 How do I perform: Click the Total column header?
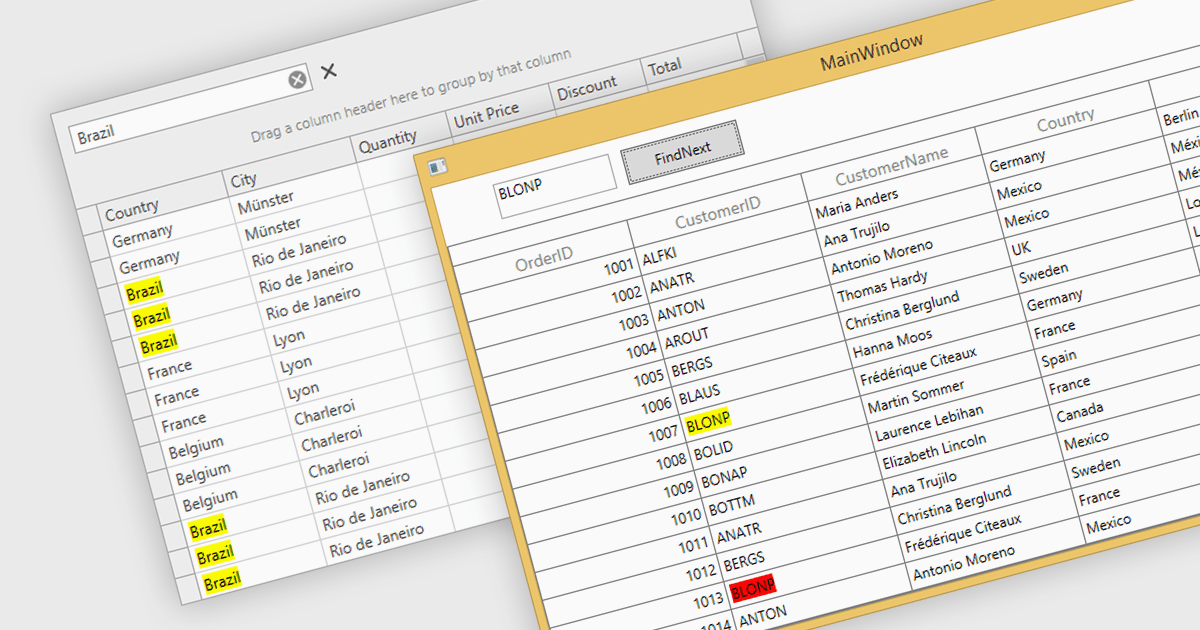coord(665,67)
